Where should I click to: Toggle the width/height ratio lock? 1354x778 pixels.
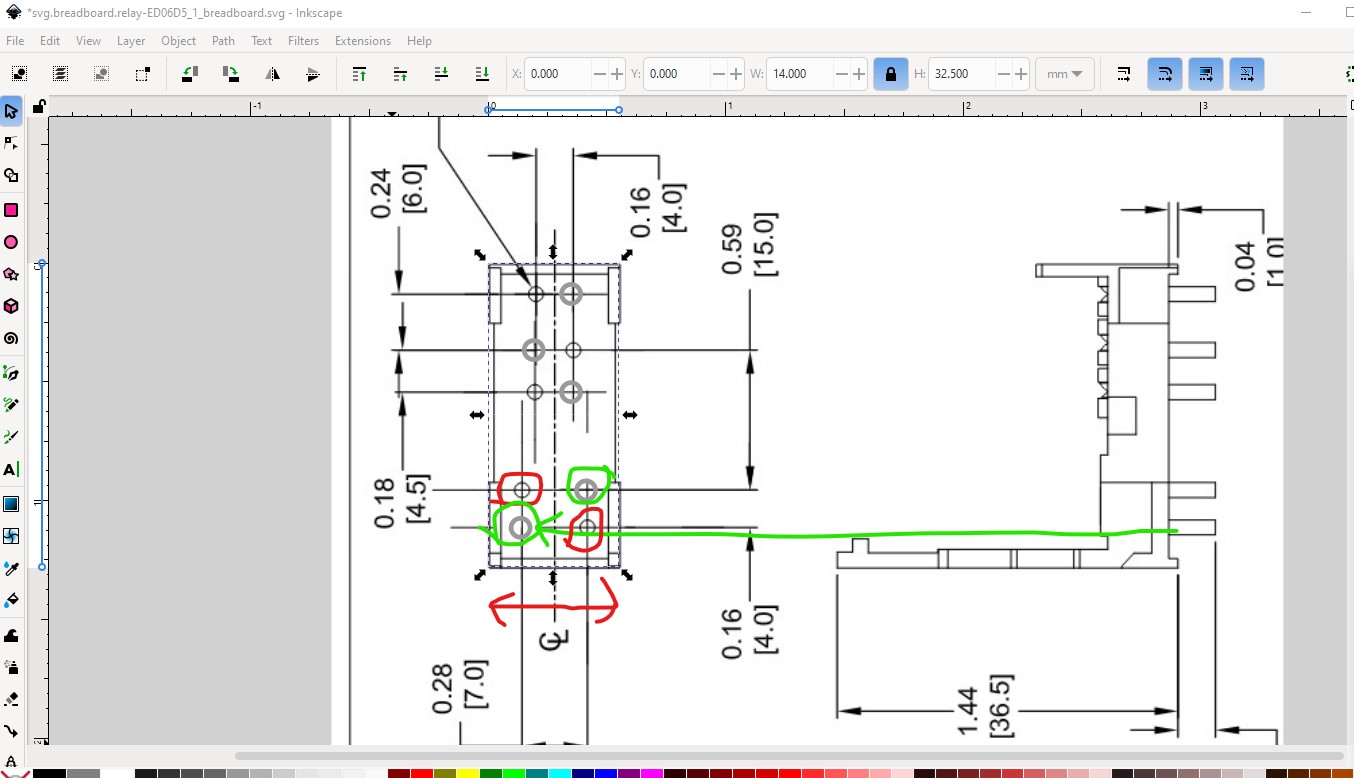(x=890, y=74)
